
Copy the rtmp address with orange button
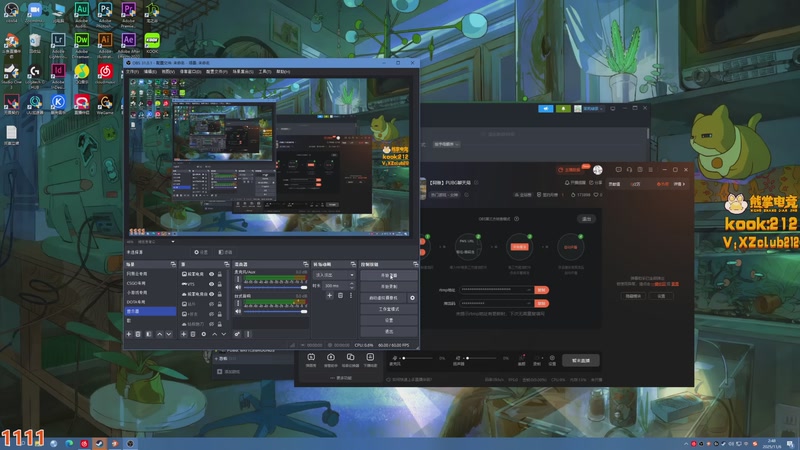click(x=541, y=290)
